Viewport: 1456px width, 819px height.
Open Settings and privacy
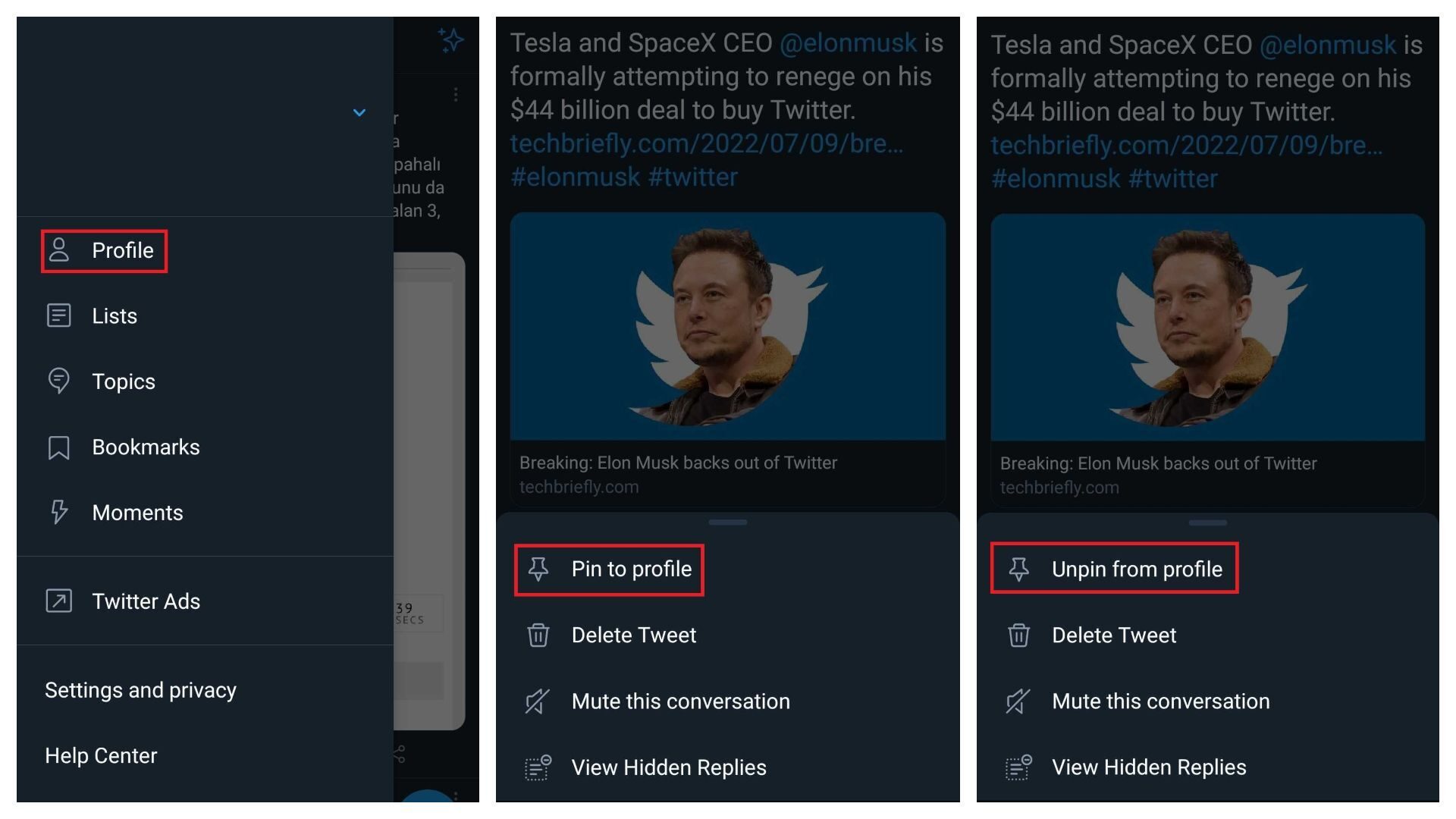pyautogui.click(x=140, y=690)
